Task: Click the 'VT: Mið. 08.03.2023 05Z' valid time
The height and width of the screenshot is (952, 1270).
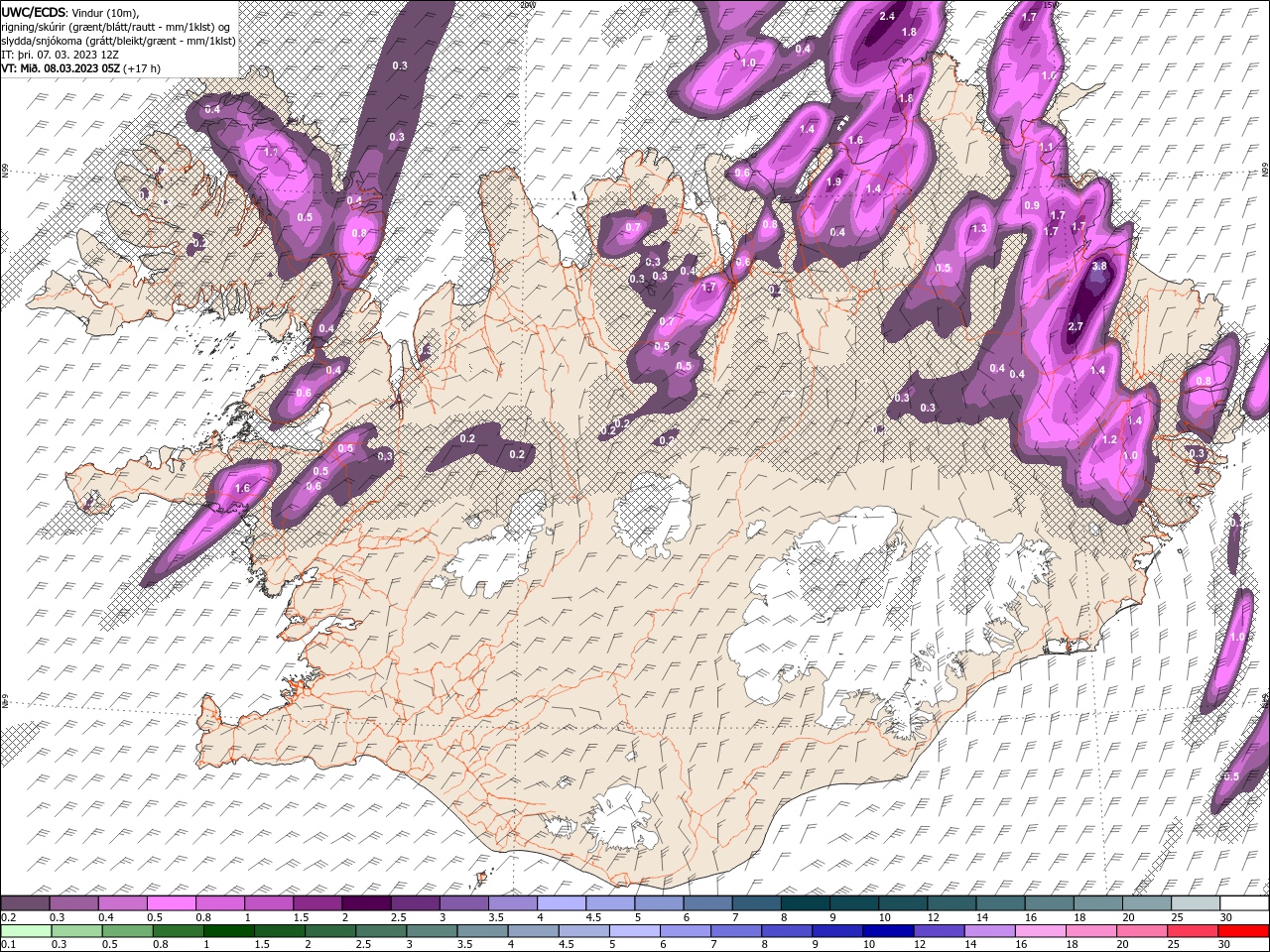Action: pyautogui.click(x=61, y=67)
